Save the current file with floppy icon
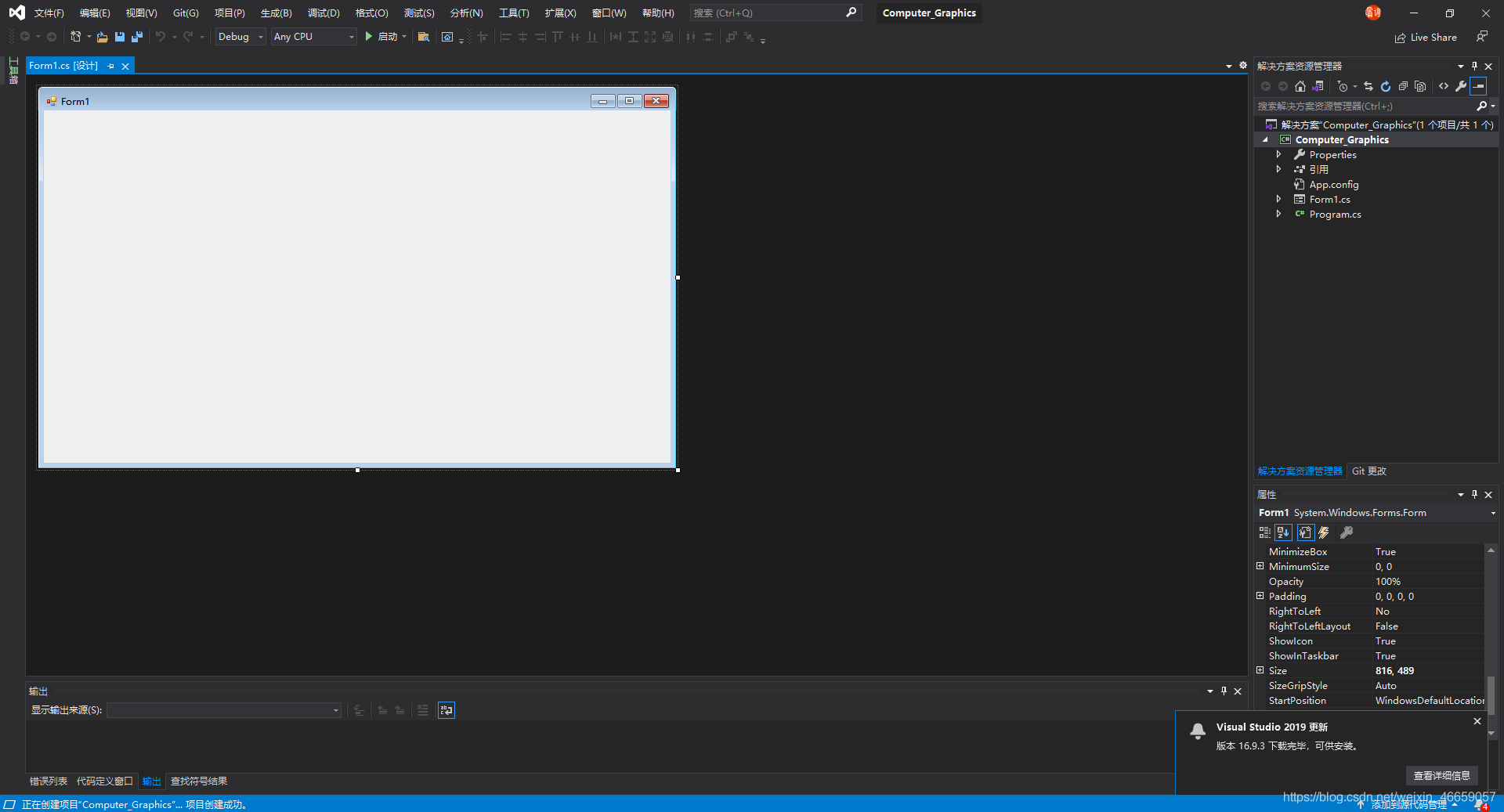The height and width of the screenshot is (812, 1504). pos(120,37)
